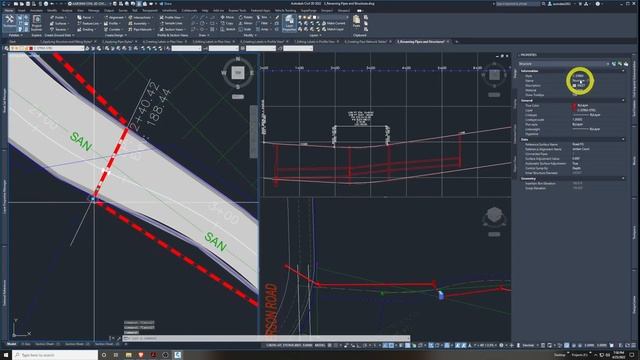This screenshot has height=360, width=640.
Task: Click the Layer Properties button
Action: [x=289, y=23]
